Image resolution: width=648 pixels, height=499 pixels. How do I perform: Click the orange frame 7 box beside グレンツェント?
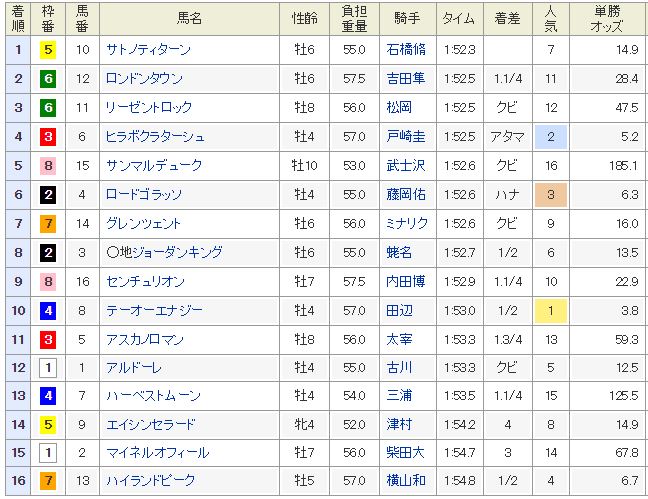click(48, 223)
